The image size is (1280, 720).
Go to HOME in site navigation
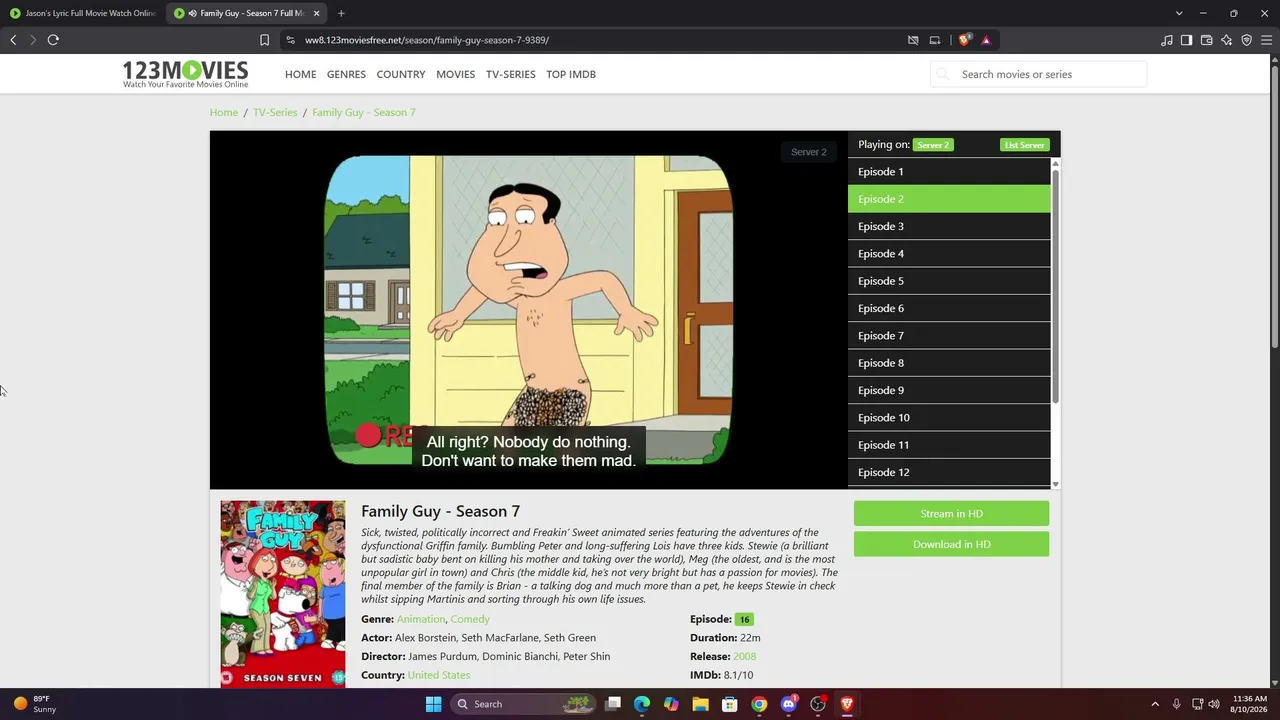[300, 74]
